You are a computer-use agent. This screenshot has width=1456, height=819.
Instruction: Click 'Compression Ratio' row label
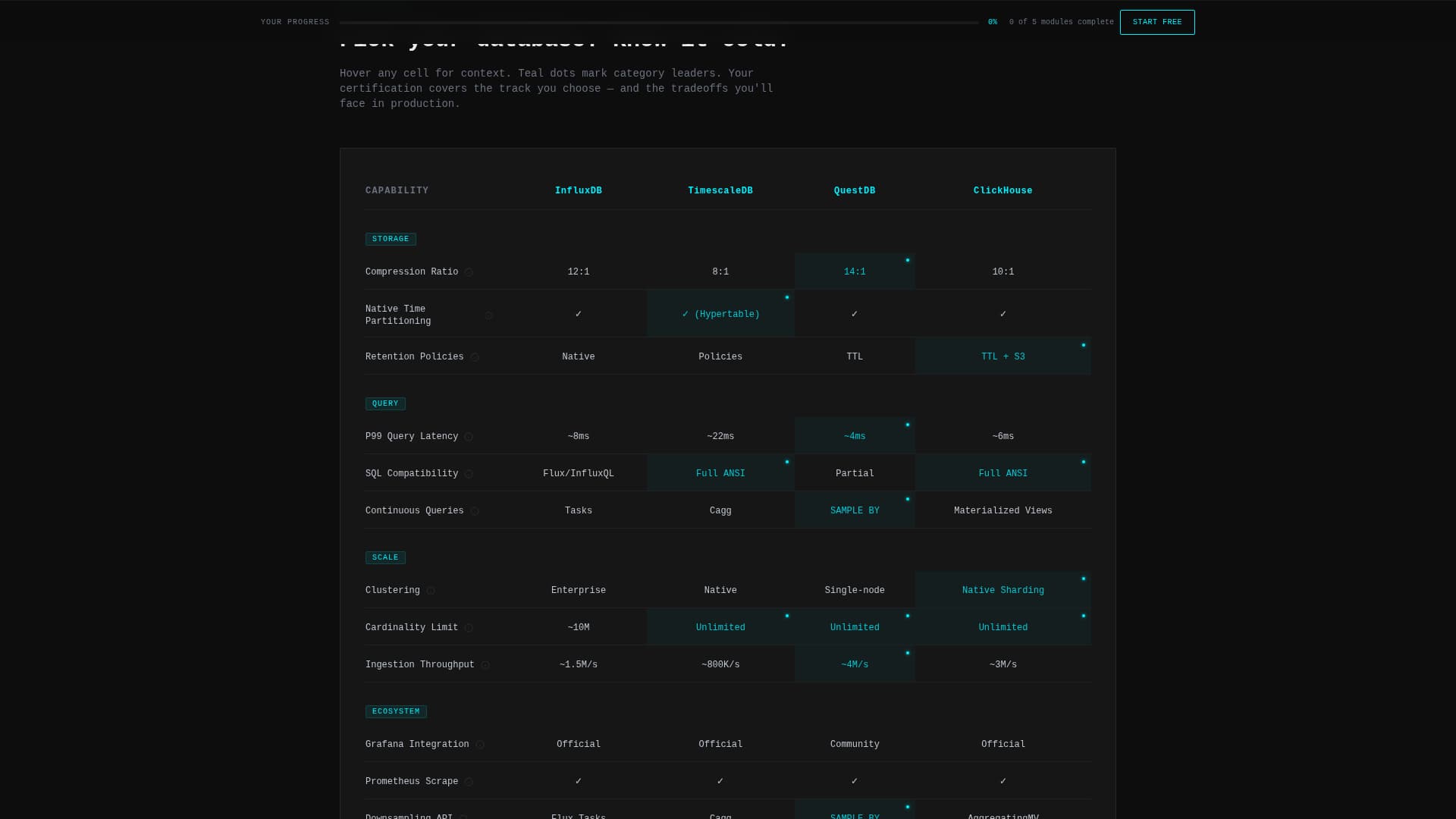point(412,271)
